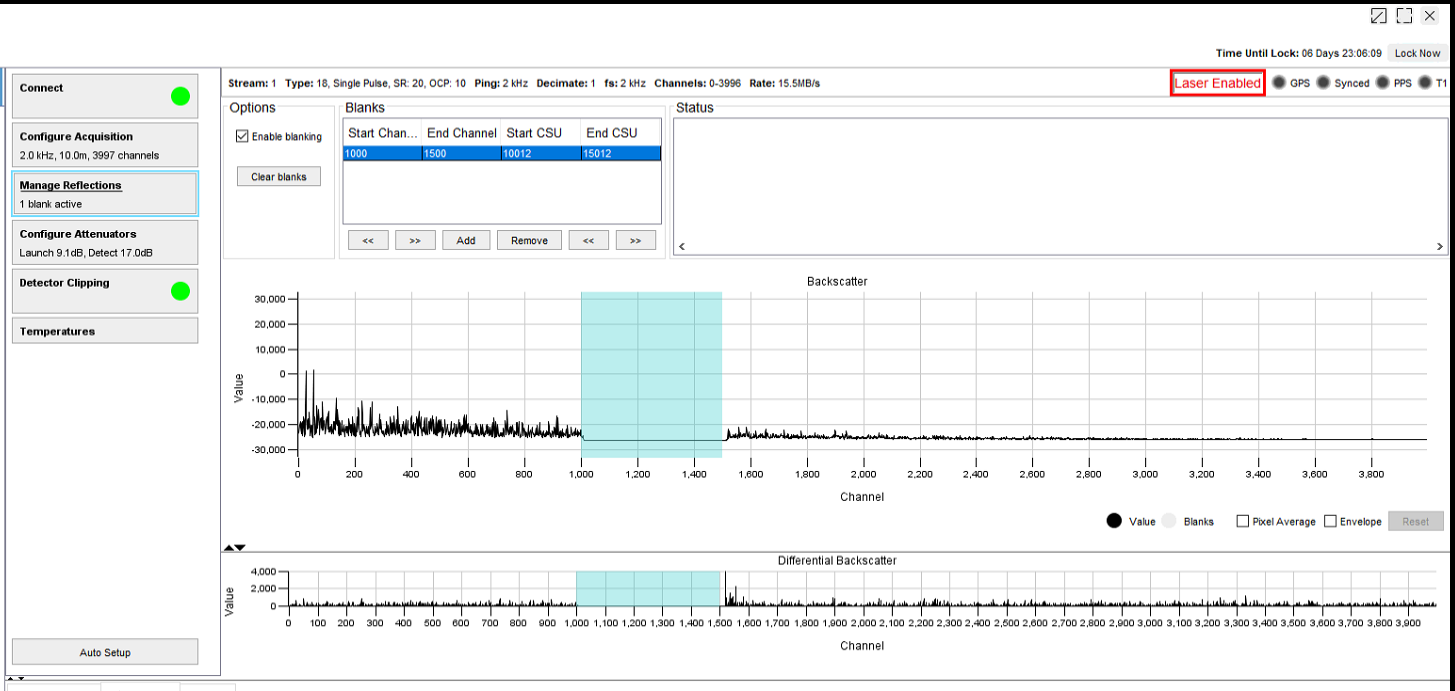
Task: Click the PPS status indicator light
Action: [1383, 83]
